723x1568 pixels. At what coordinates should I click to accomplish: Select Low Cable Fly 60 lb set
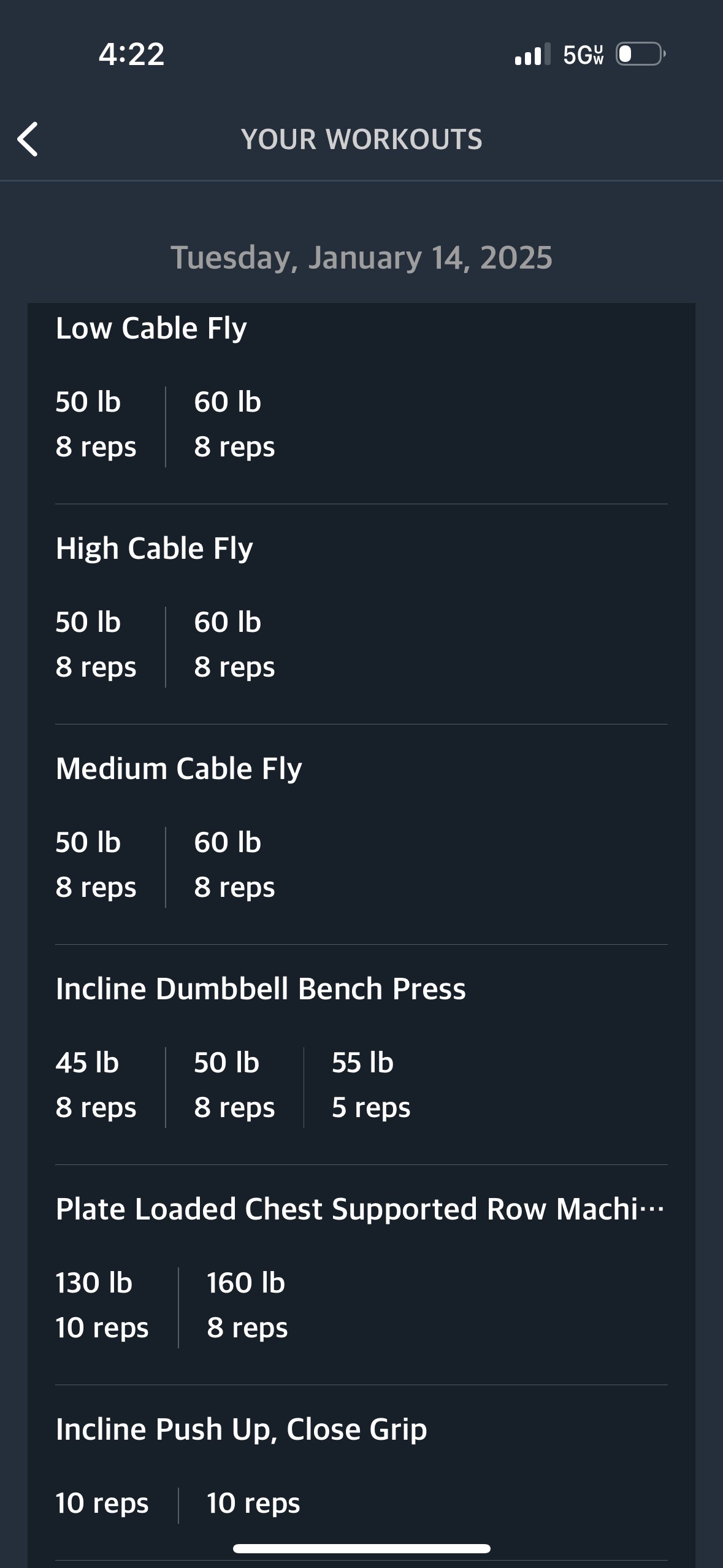pyautogui.click(x=234, y=424)
